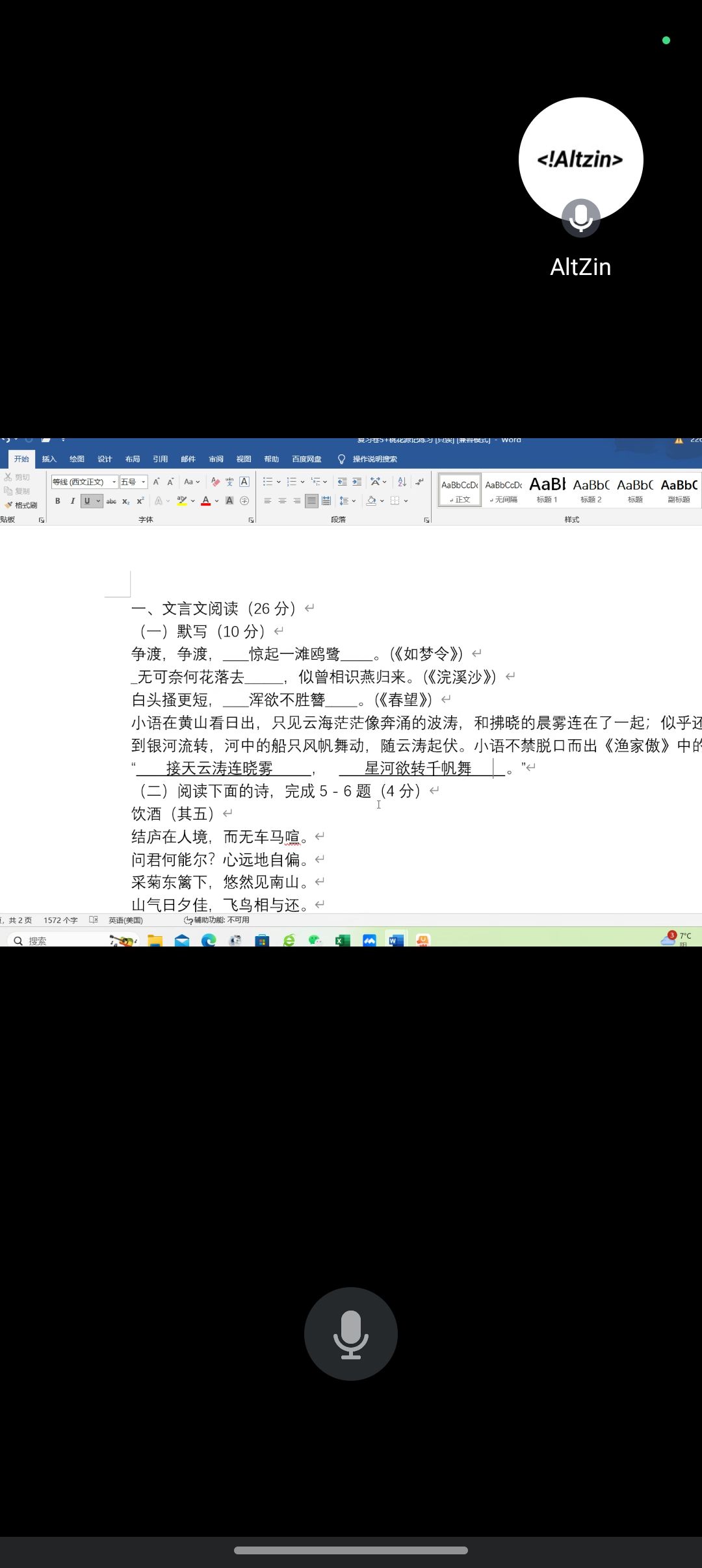Tap the large microphone button at bottom
The image size is (702, 1568).
[351, 1333]
